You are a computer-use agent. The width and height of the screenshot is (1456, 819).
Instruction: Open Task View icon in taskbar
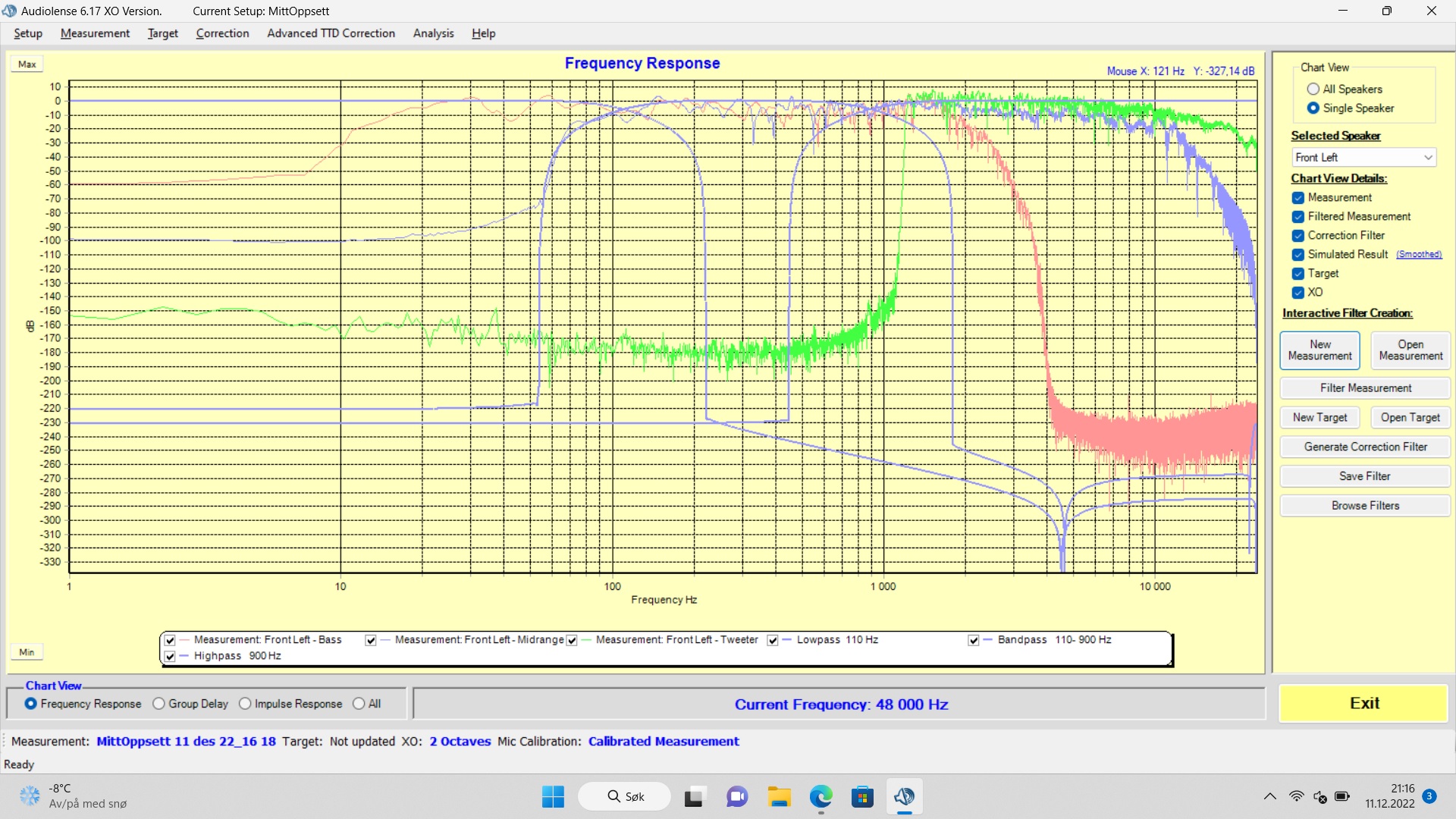693,797
